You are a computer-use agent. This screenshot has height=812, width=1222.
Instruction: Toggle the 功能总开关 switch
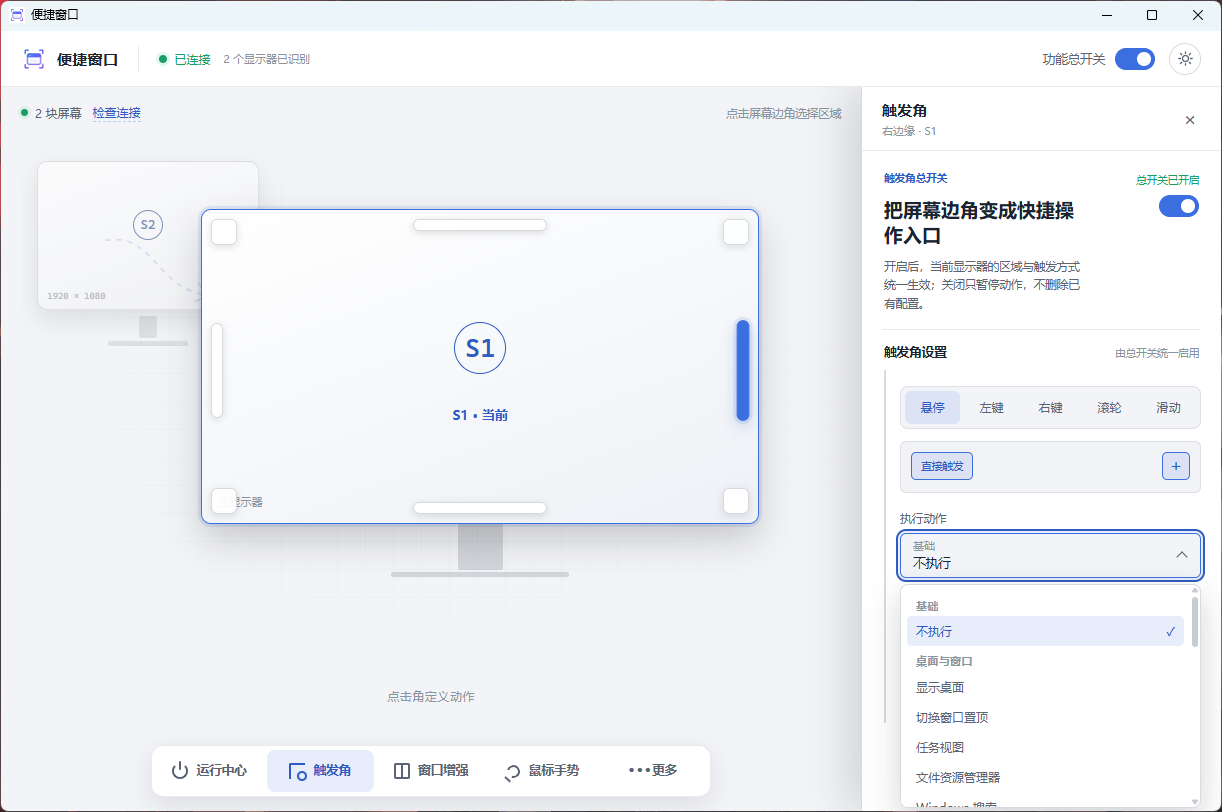(x=1135, y=59)
